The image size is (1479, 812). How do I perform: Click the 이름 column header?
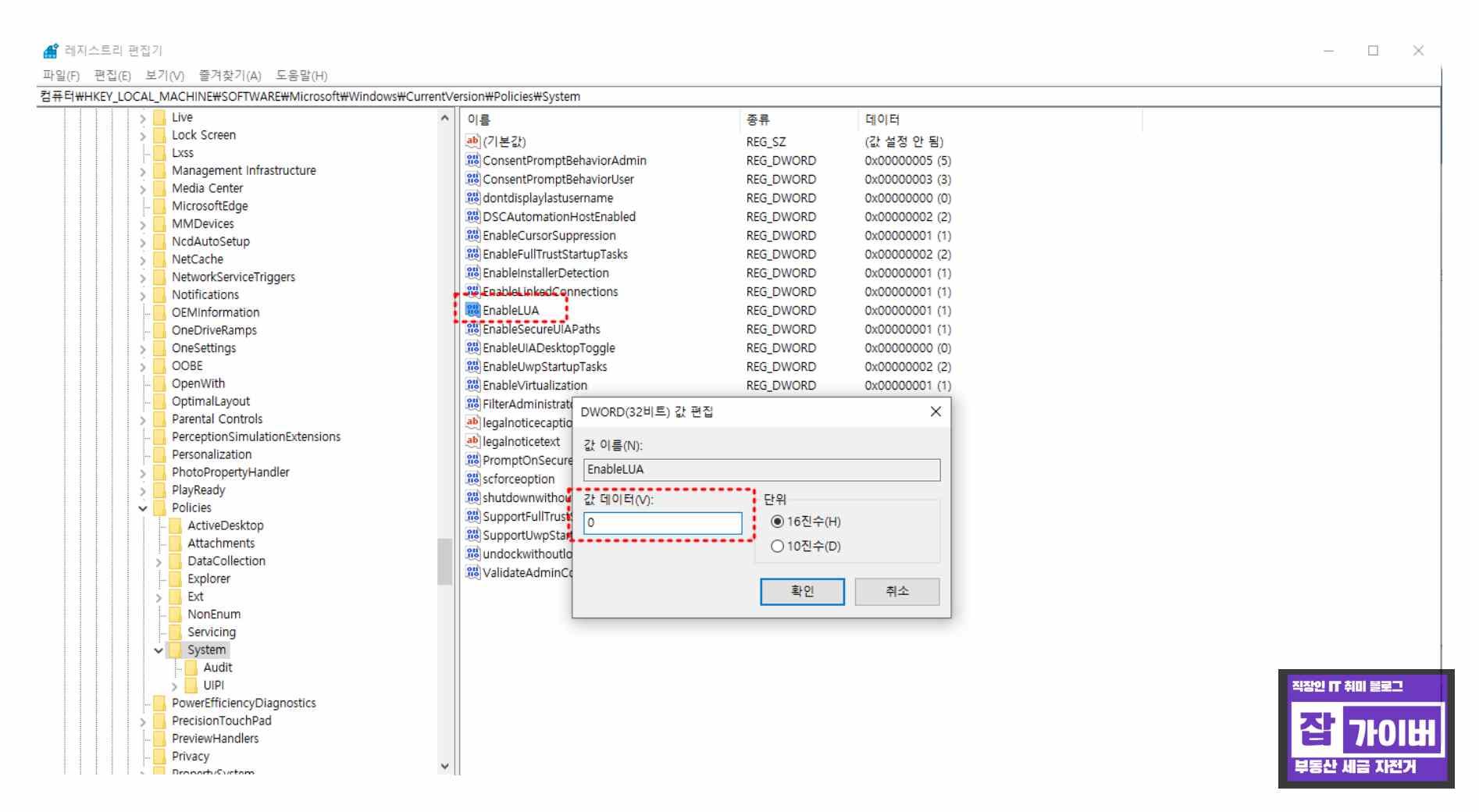pos(600,119)
